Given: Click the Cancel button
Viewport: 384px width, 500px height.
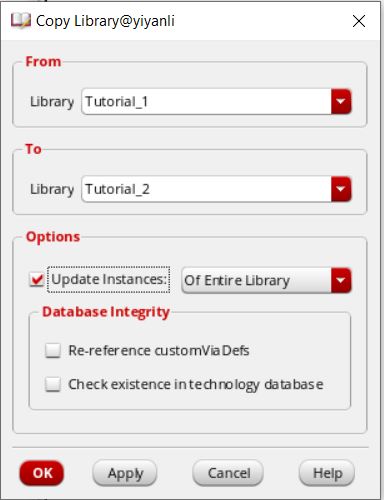Looking at the screenshot, I should (228, 473).
